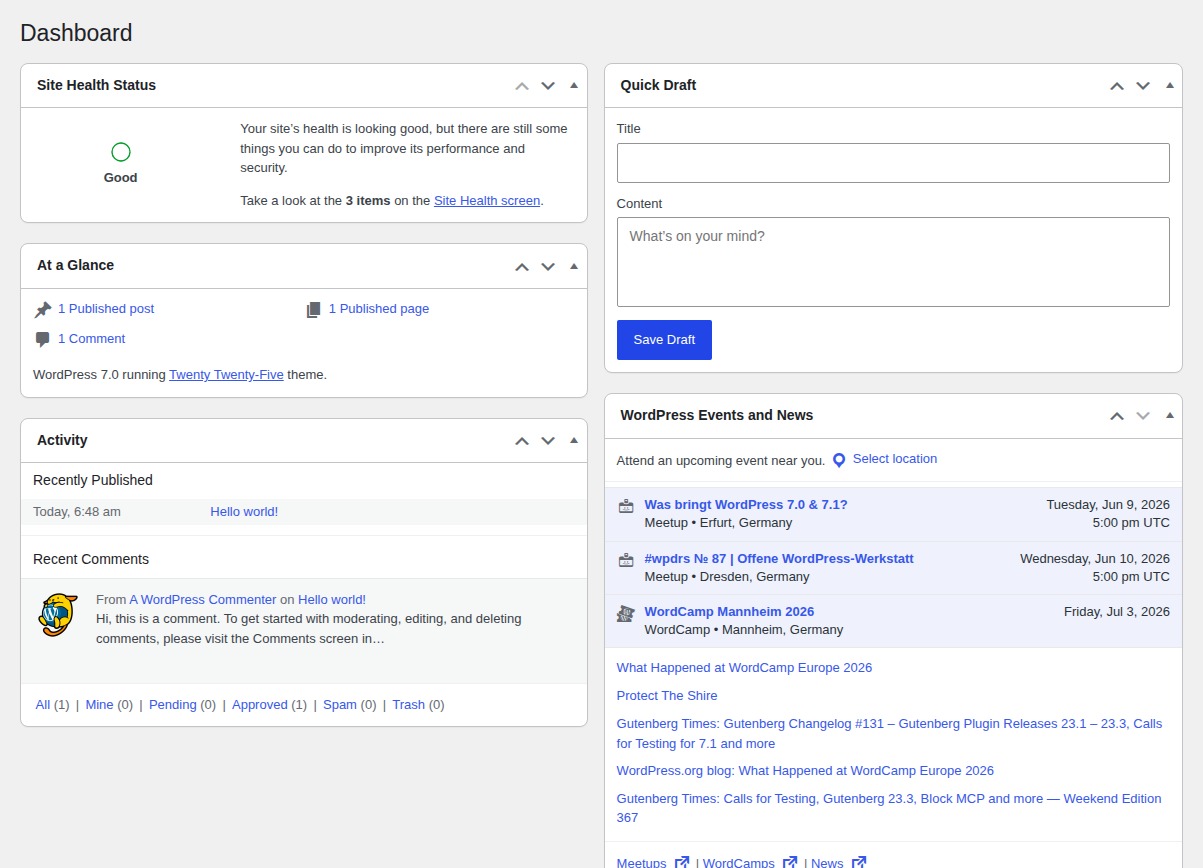1203x868 pixels.
Task: Collapse the At a Glance panel
Action: (x=574, y=267)
